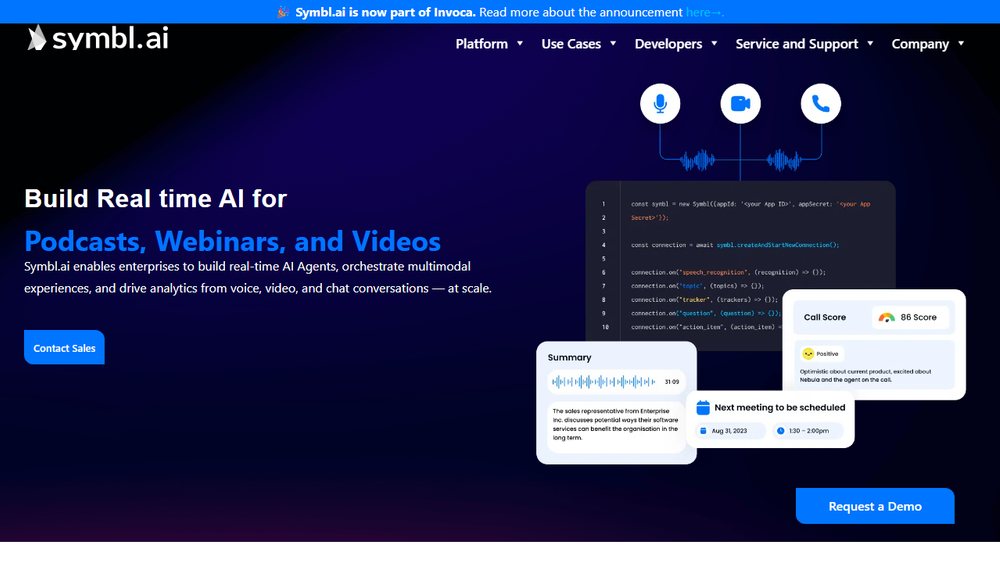Click the microphone icon circle

pos(660,103)
